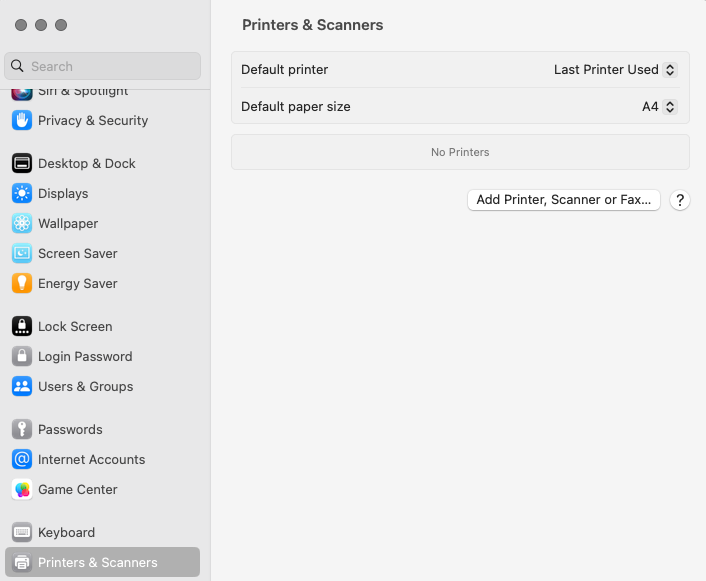Open the Displays sun icon
Viewport: 706px width, 581px height.
[x=22, y=193]
